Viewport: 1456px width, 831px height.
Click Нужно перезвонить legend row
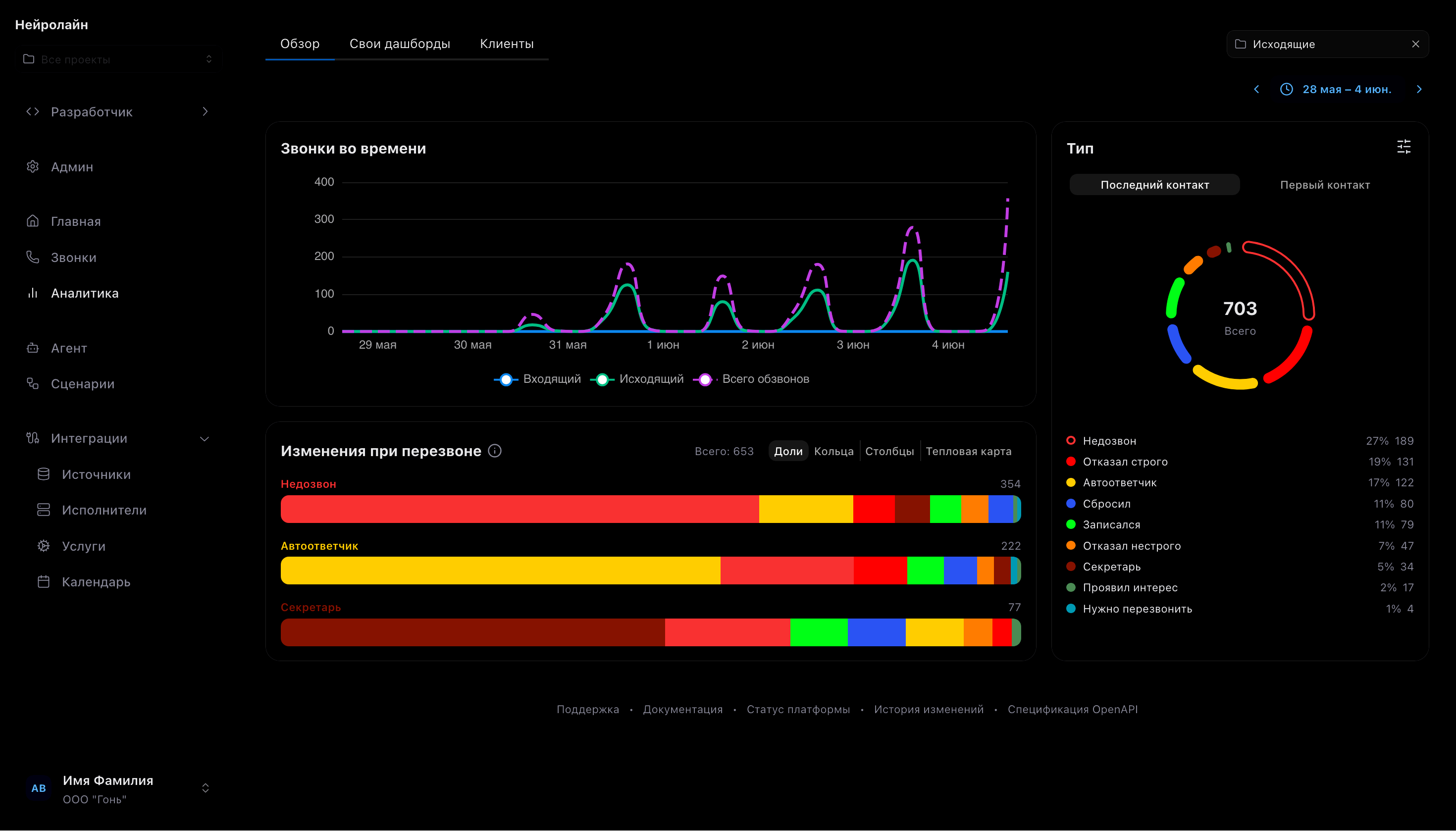click(1240, 609)
